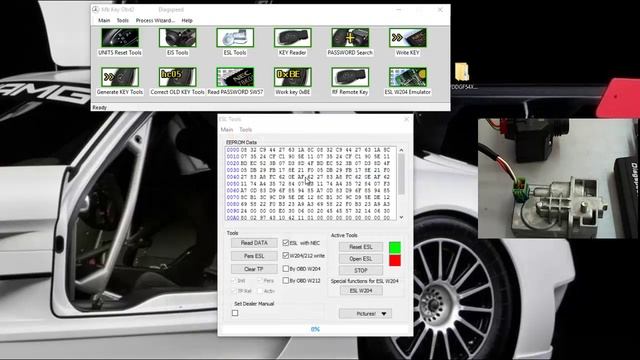Launch EIS Tools
This screenshot has height=360, width=640.
(x=178, y=38)
